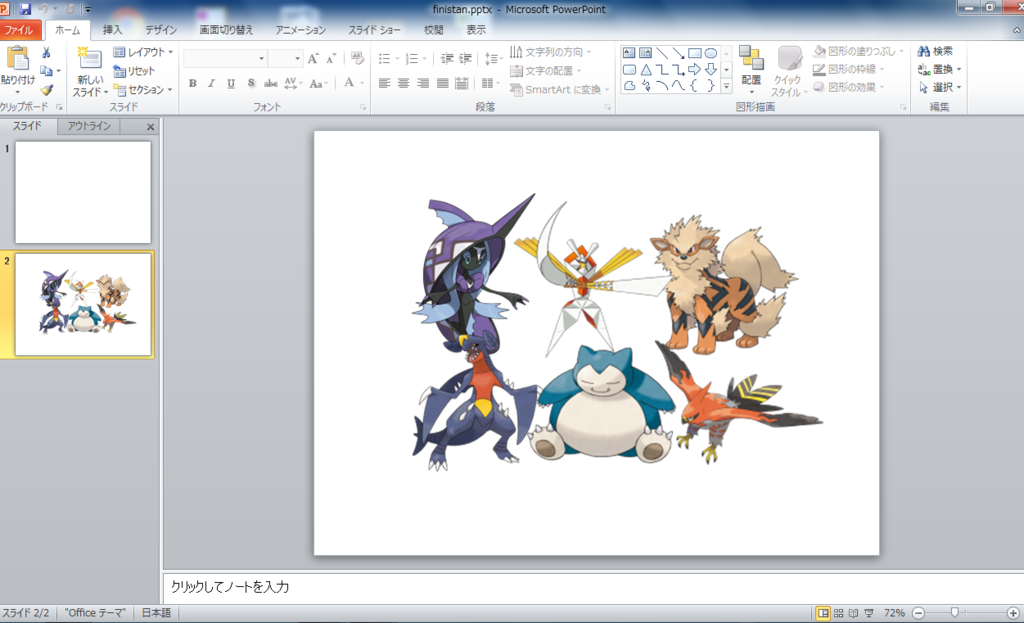Decrease font size with small A icon
1024x623 pixels.
coord(331,59)
